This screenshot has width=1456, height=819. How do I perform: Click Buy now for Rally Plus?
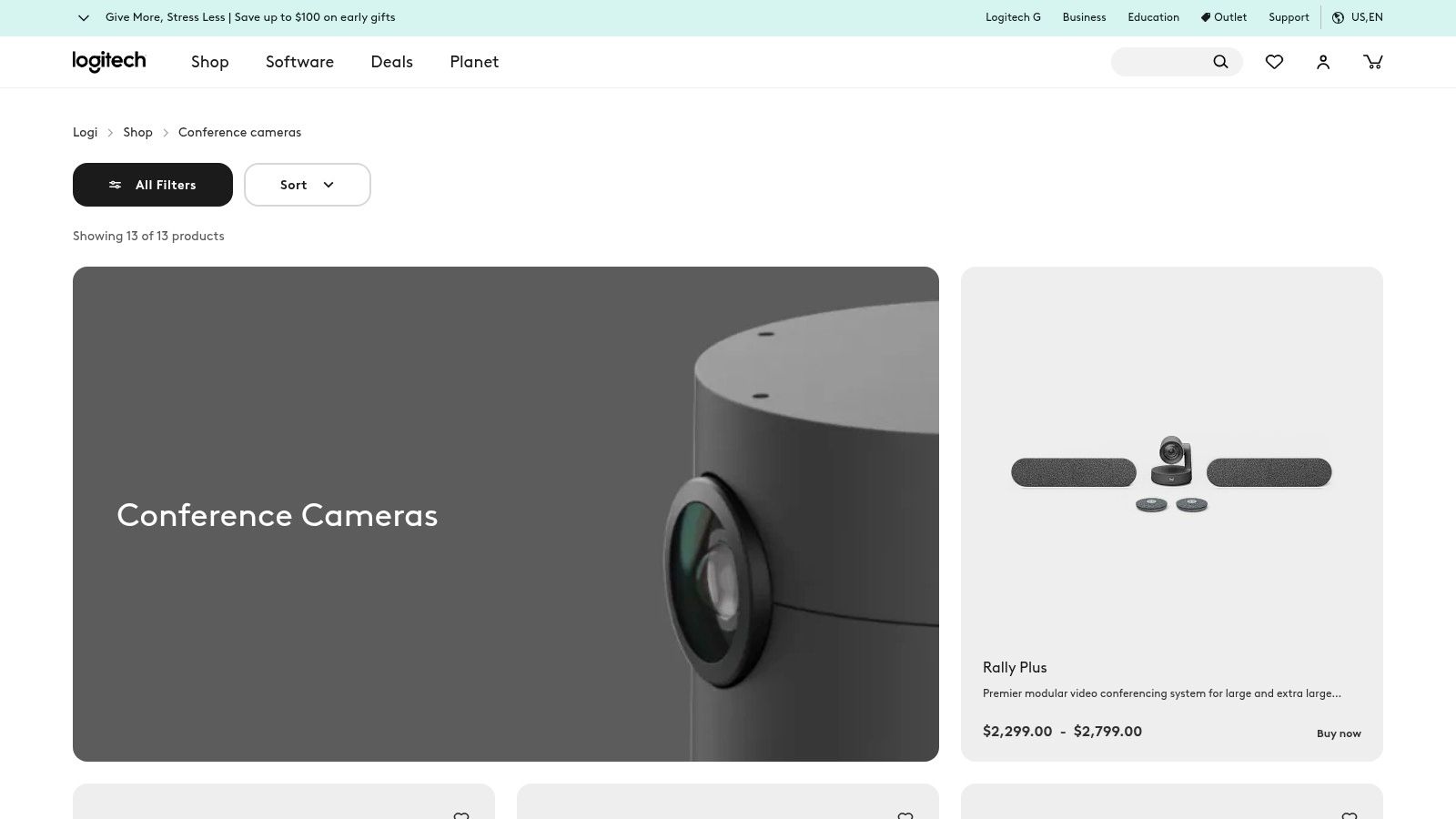[1338, 733]
